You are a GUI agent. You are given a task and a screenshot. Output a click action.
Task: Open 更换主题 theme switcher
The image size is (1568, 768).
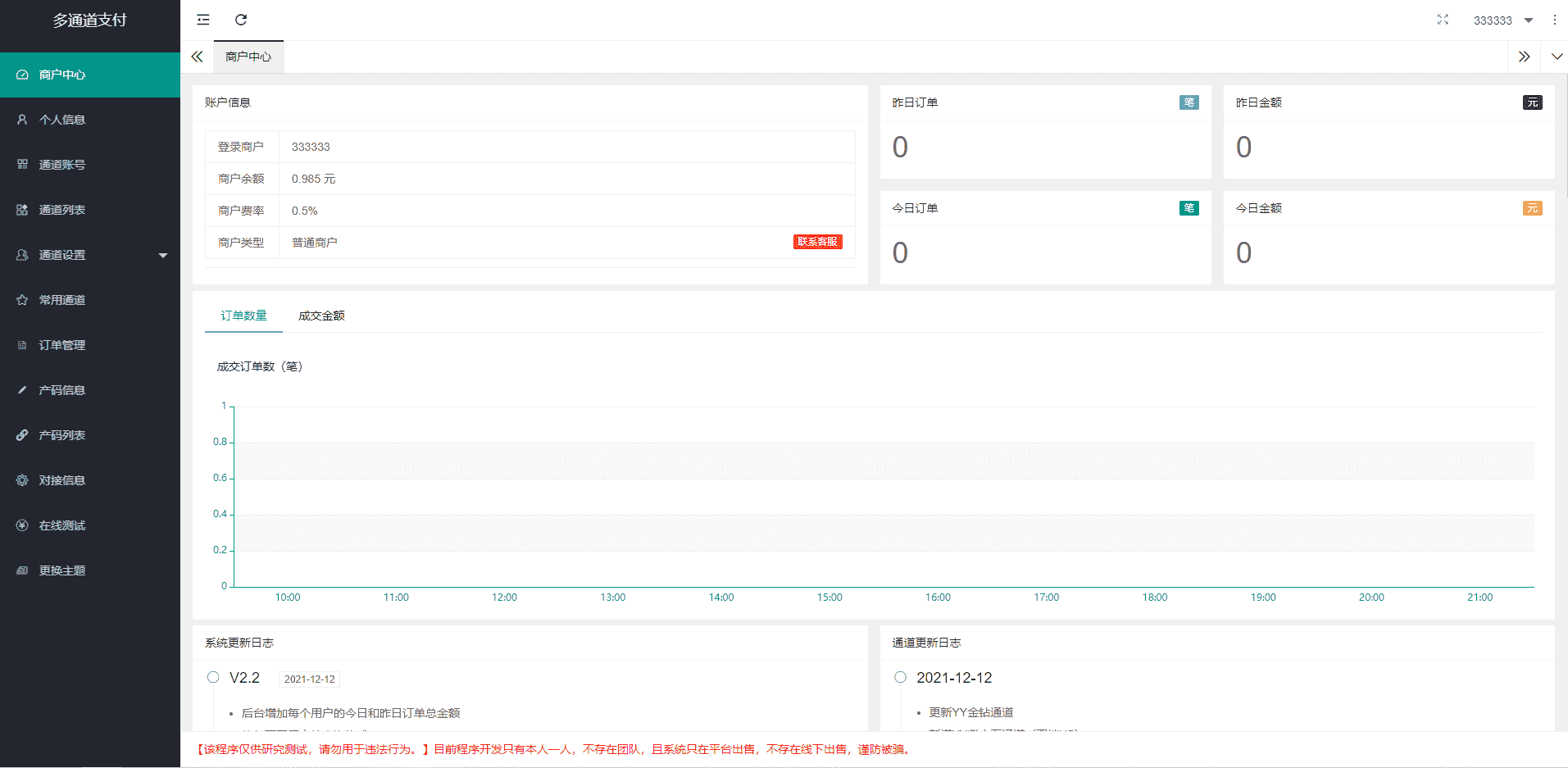pyautogui.click(x=62, y=570)
